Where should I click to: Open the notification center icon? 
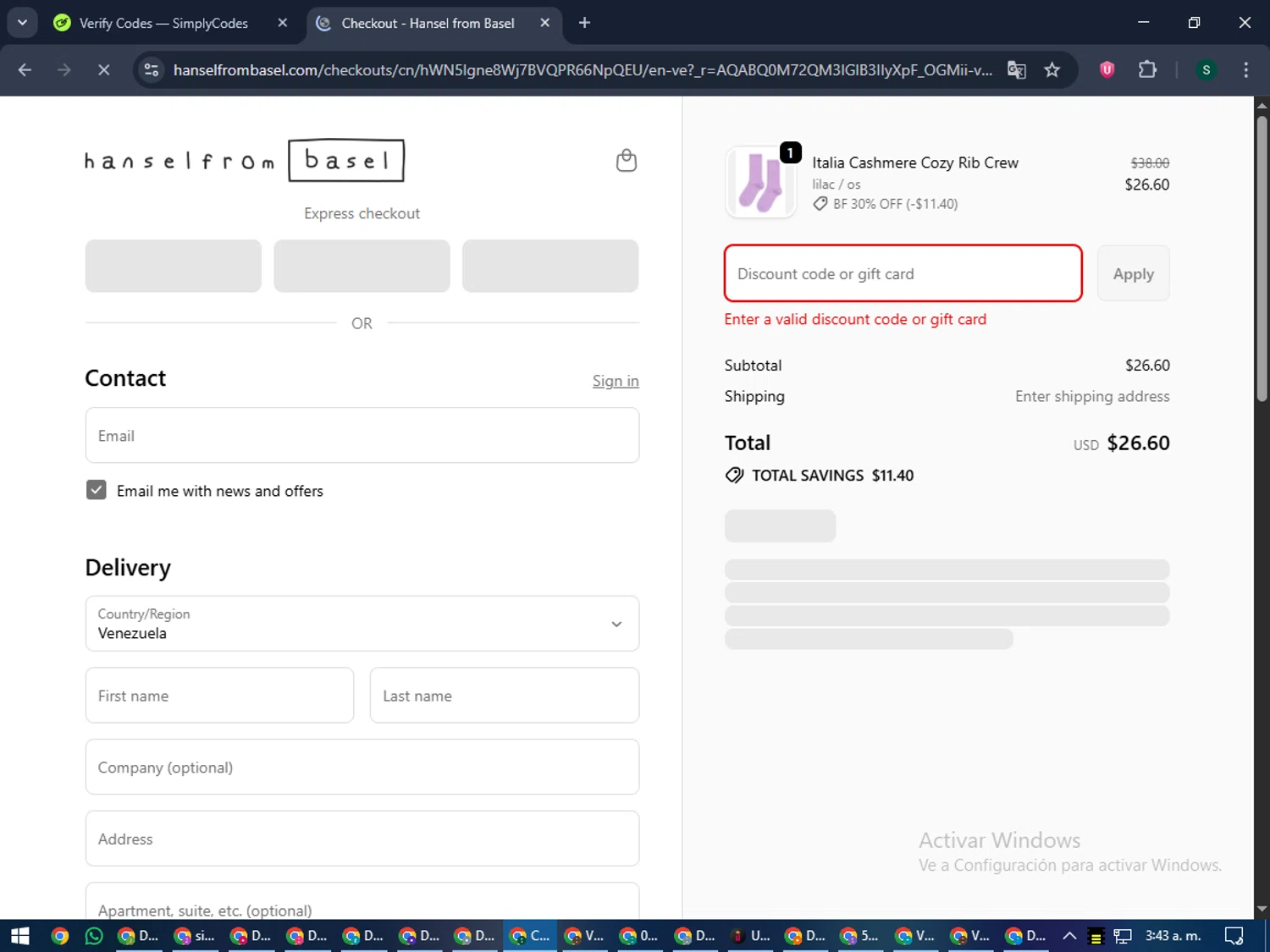click(1234, 936)
